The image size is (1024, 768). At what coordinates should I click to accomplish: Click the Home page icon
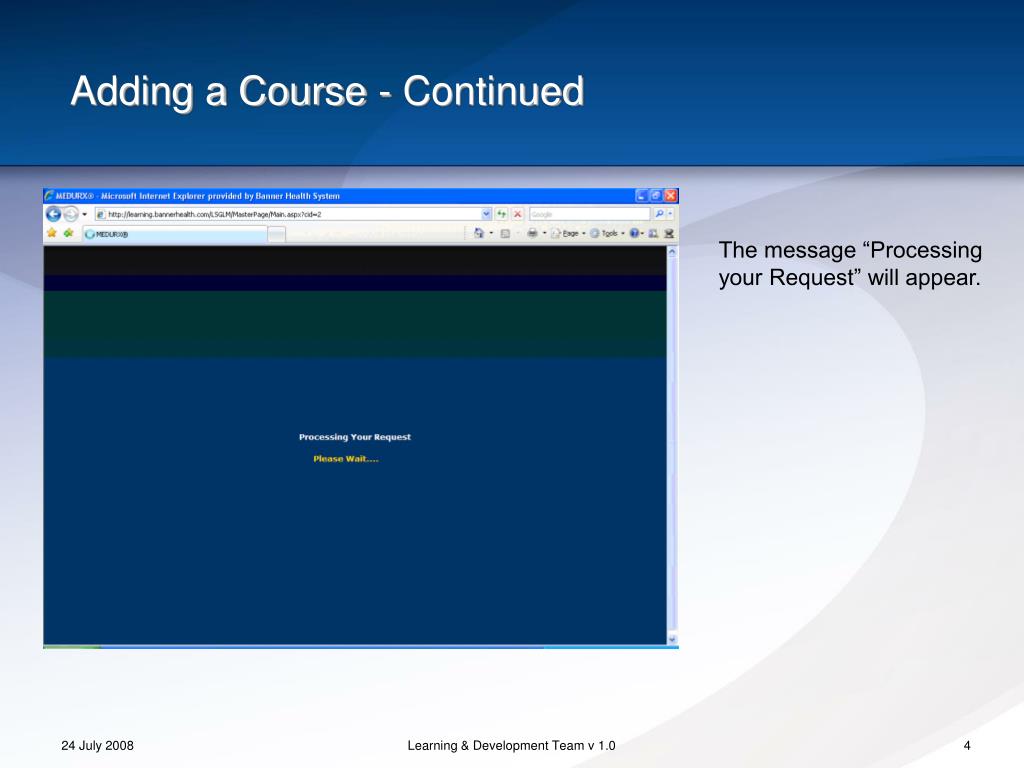pos(479,233)
